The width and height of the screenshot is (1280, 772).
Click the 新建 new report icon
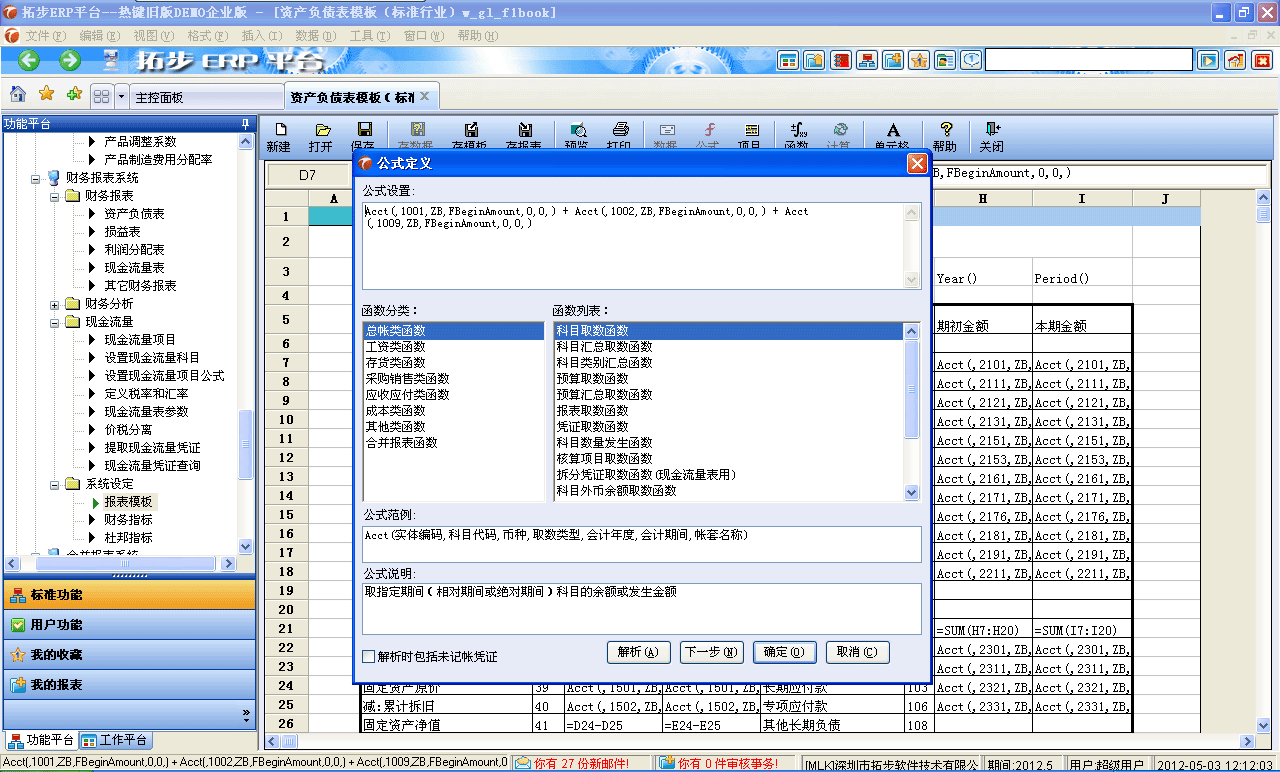pyautogui.click(x=283, y=135)
